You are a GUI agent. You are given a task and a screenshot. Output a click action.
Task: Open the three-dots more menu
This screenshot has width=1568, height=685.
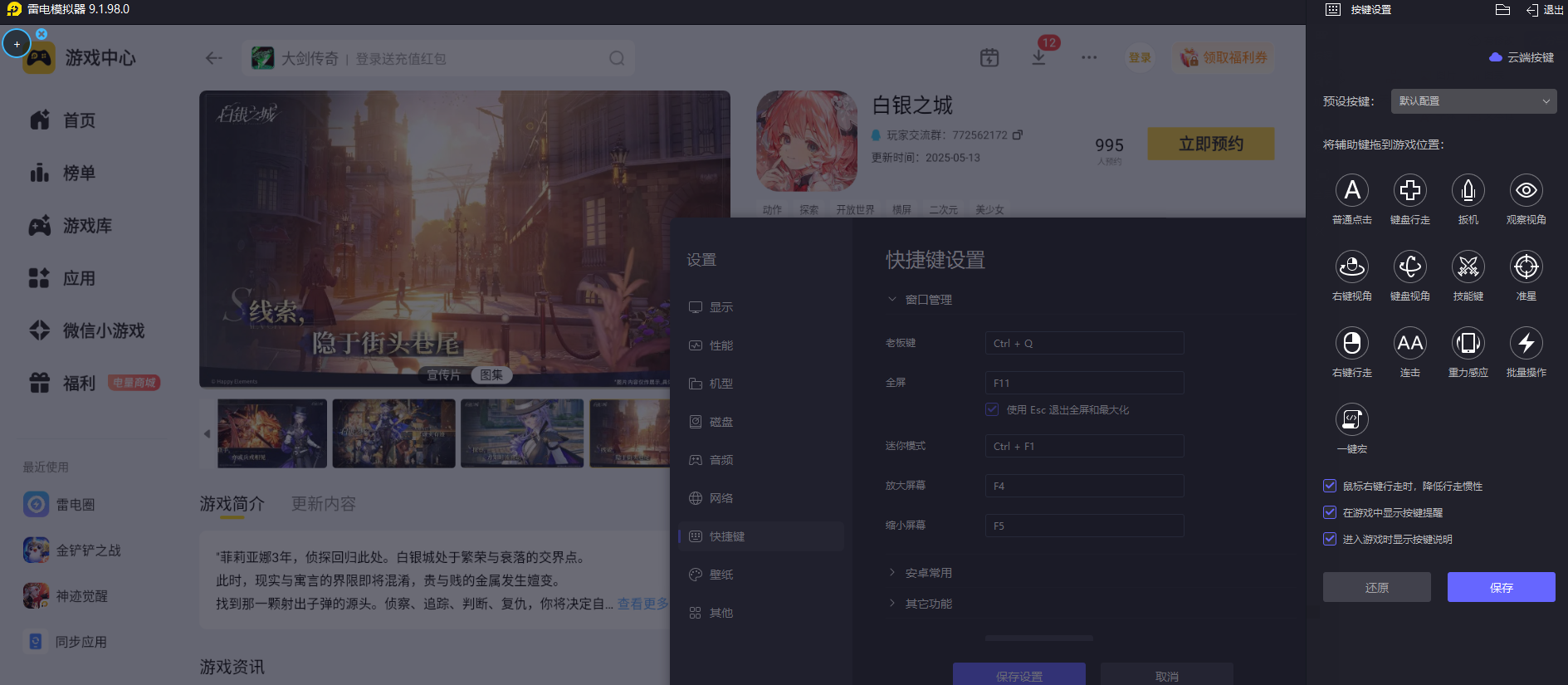1089,57
